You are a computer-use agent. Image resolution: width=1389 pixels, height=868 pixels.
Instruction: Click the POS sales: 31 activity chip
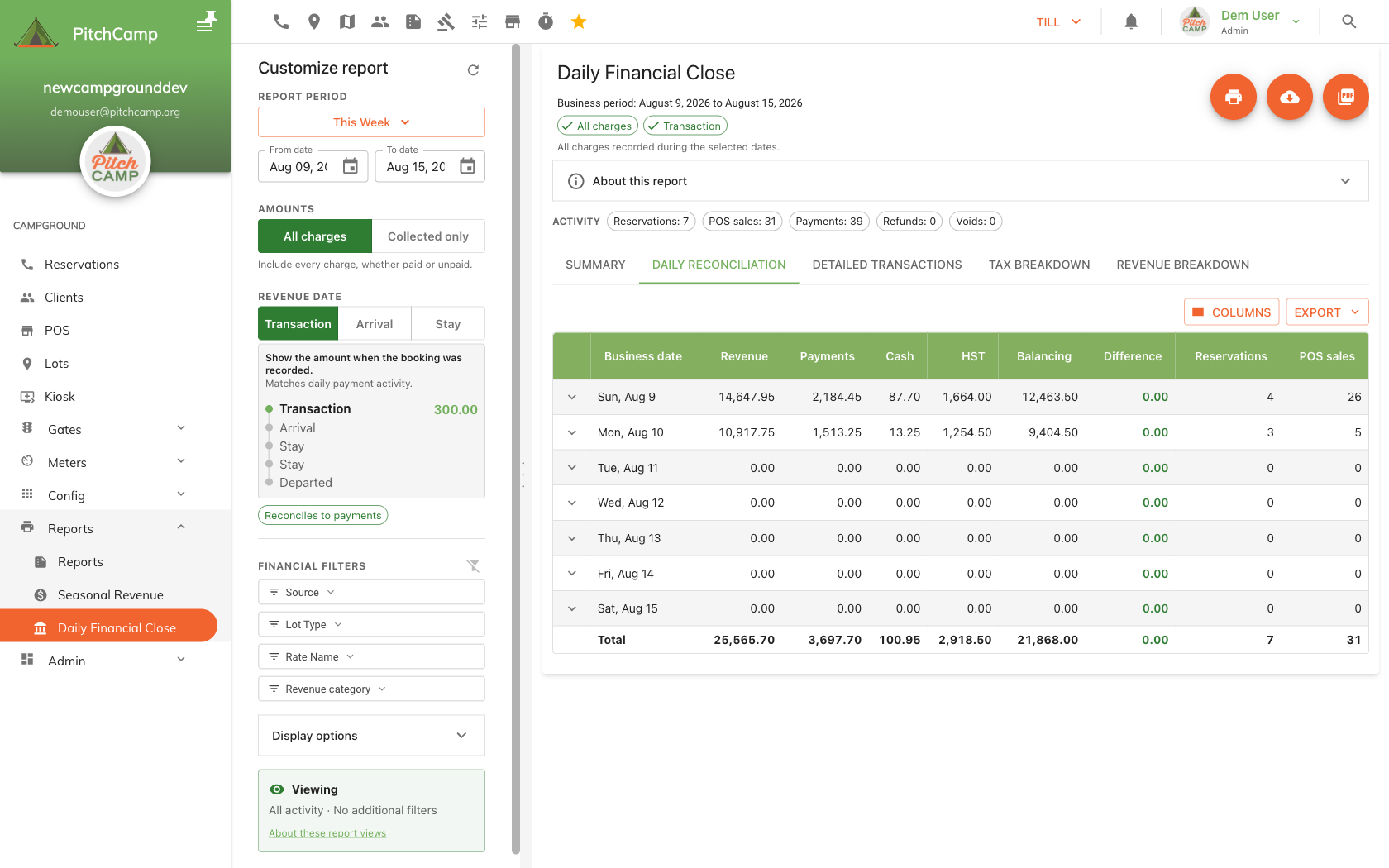(x=742, y=221)
